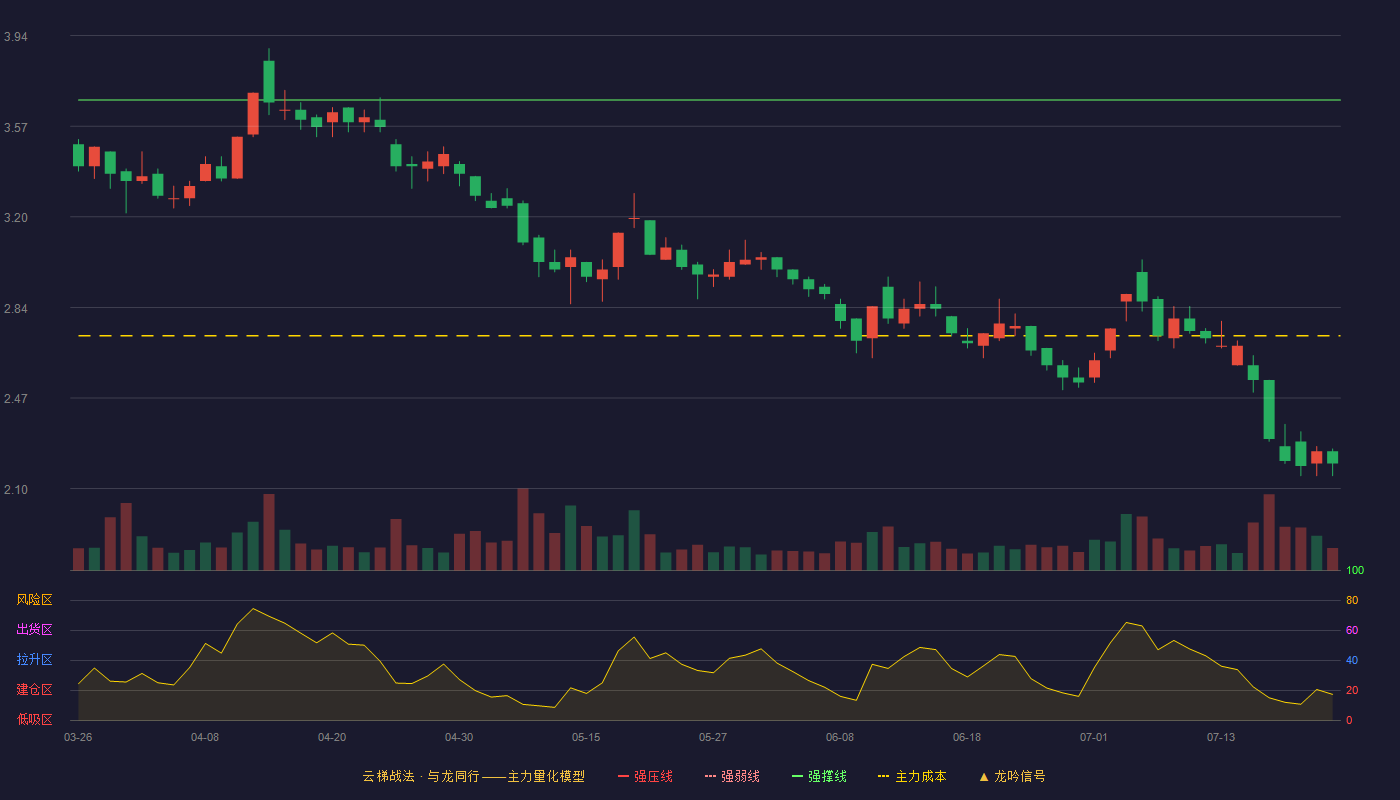Click the 05-27 date label
Image resolution: width=1400 pixels, height=800 pixels.
click(713, 737)
